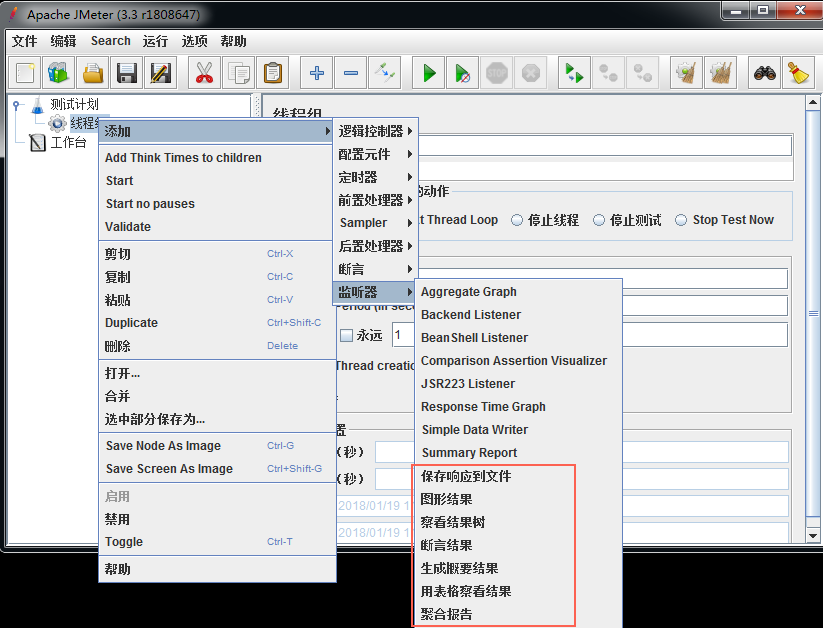823x628 pixels.
Task: Click the loop count field showing 1
Action: click(x=403, y=335)
